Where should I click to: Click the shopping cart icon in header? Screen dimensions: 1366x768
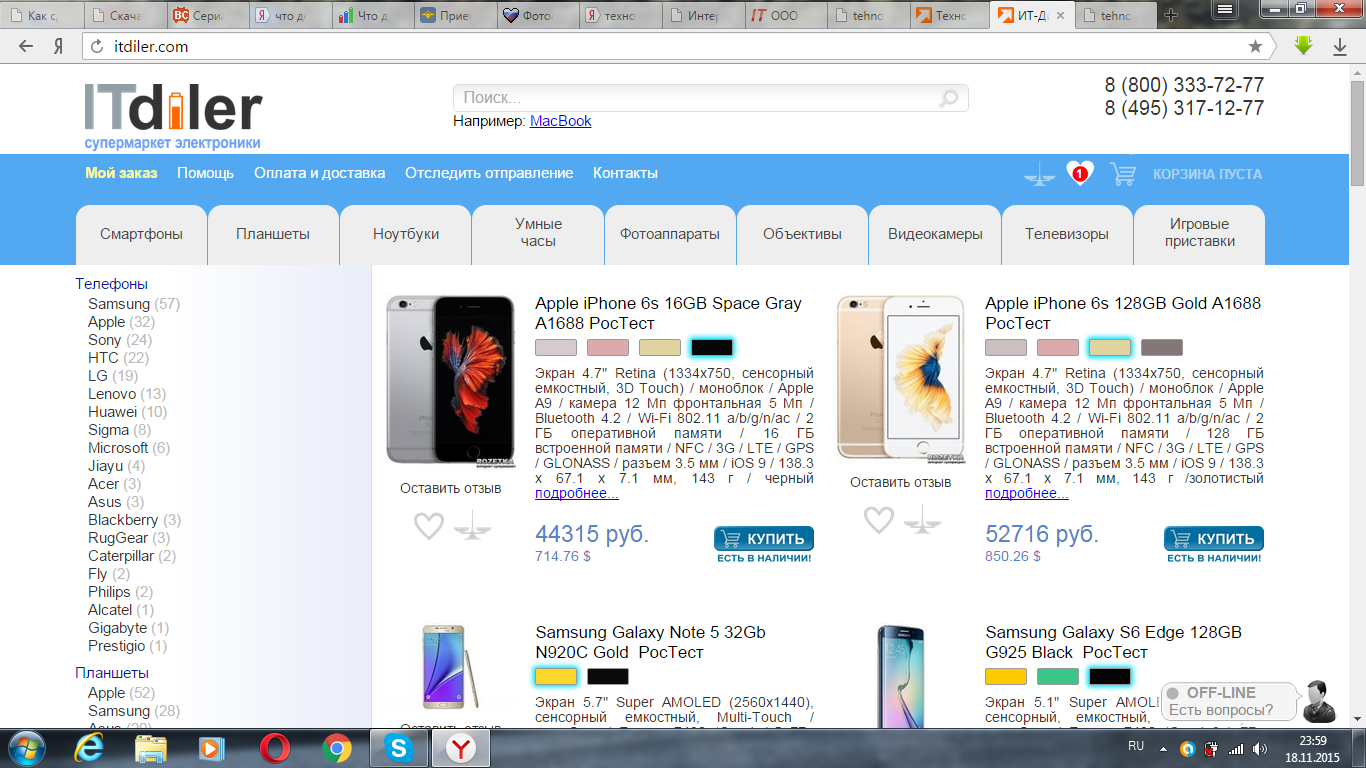[1123, 174]
